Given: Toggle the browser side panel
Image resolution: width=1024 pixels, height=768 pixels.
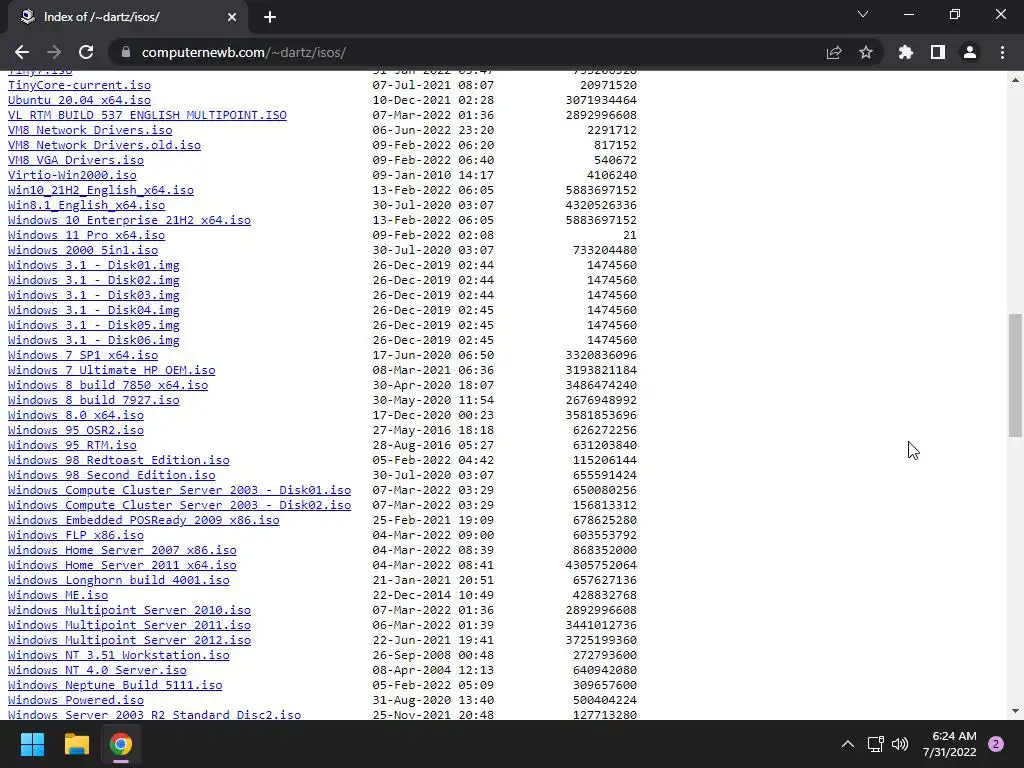Looking at the screenshot, I should tap(938, 52).
